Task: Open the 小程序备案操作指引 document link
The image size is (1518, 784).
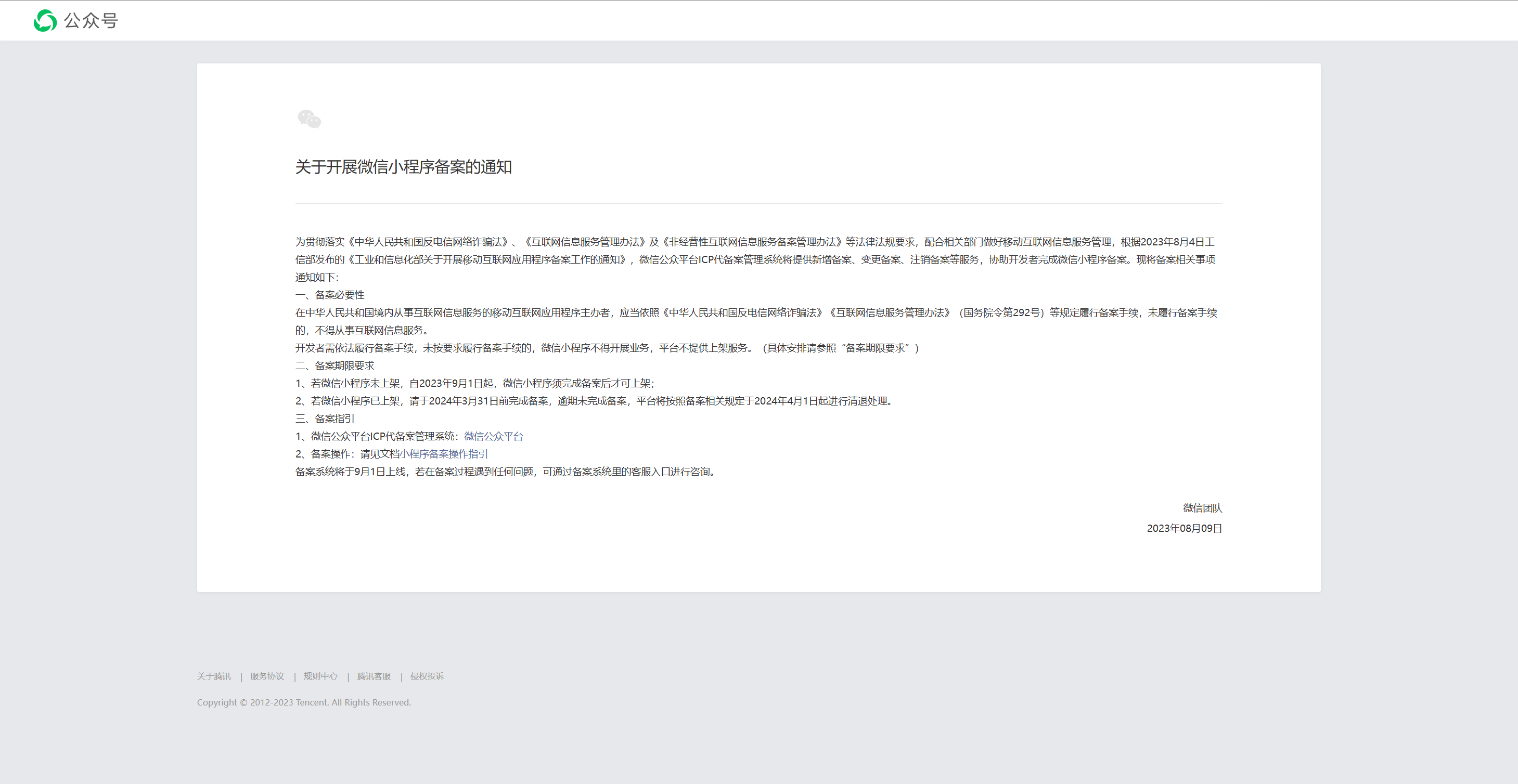Action: pyautogui.click(x=443, y=454)
